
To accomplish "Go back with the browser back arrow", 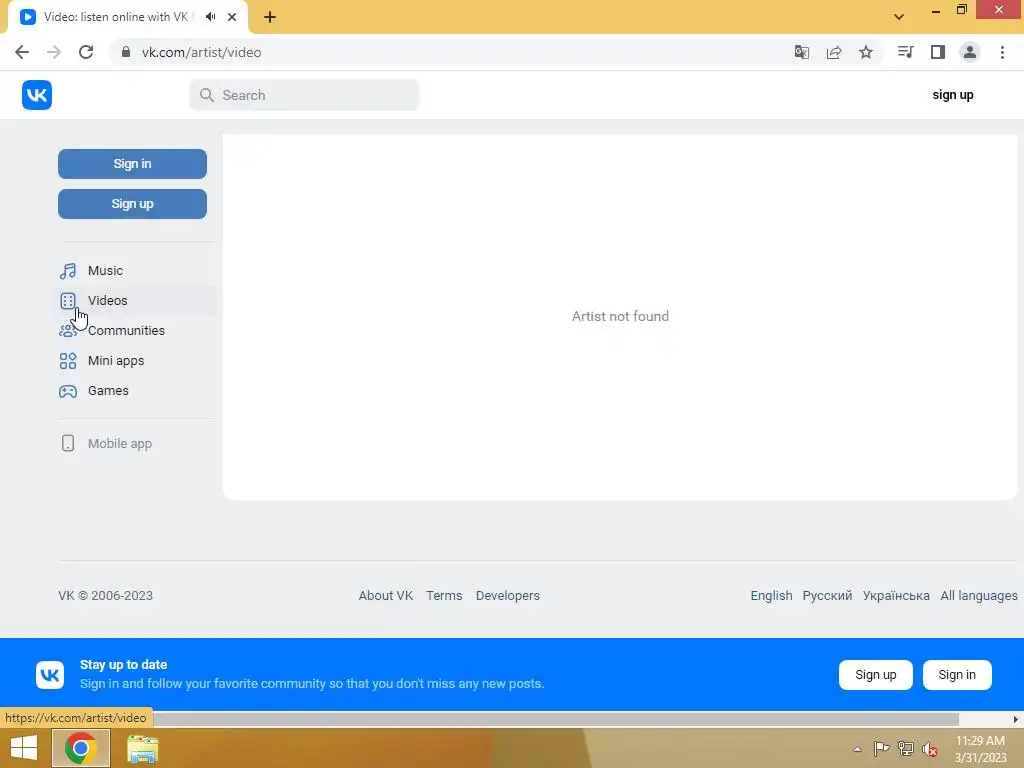I will [22, 52].
